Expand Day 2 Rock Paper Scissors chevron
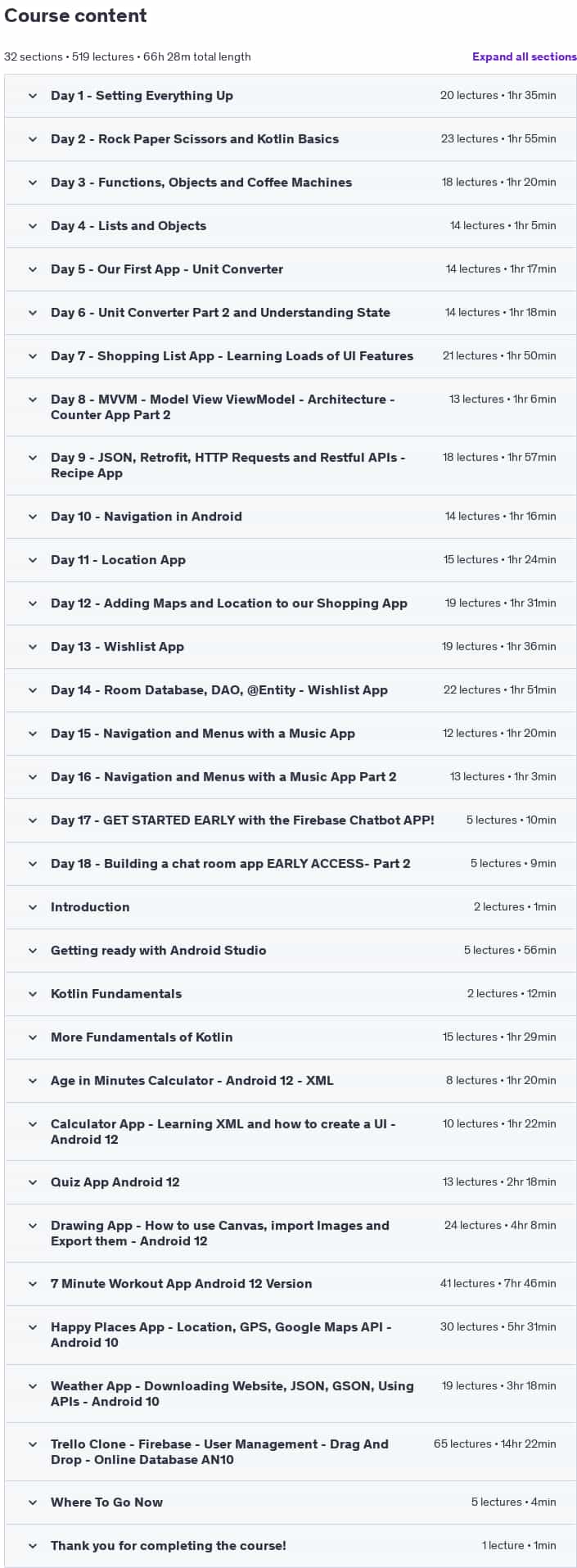 (x=33, y=139)
